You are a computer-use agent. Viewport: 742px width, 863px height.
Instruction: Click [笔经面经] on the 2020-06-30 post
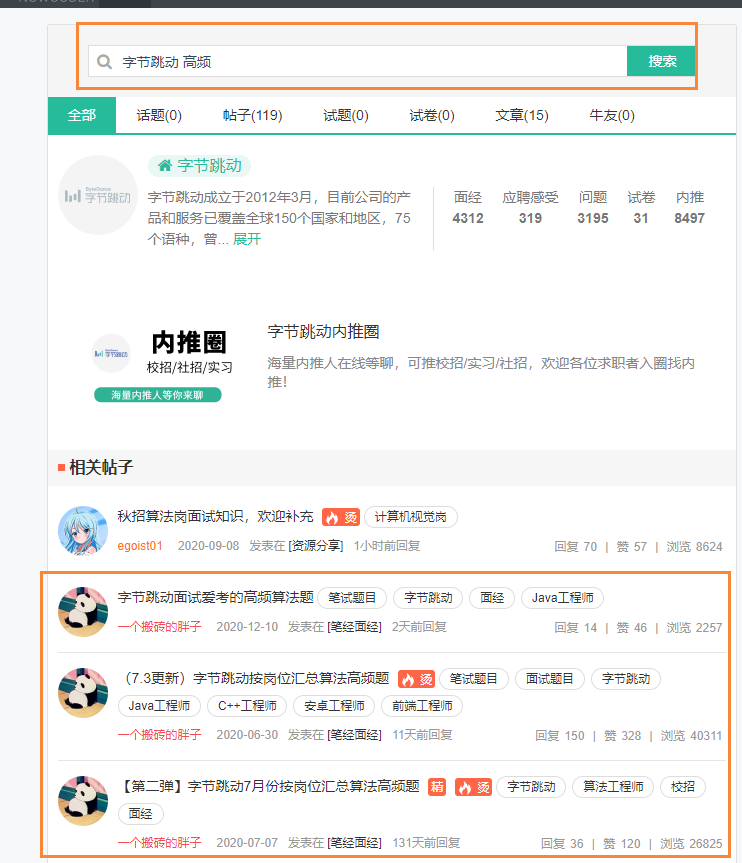point(354,735)
